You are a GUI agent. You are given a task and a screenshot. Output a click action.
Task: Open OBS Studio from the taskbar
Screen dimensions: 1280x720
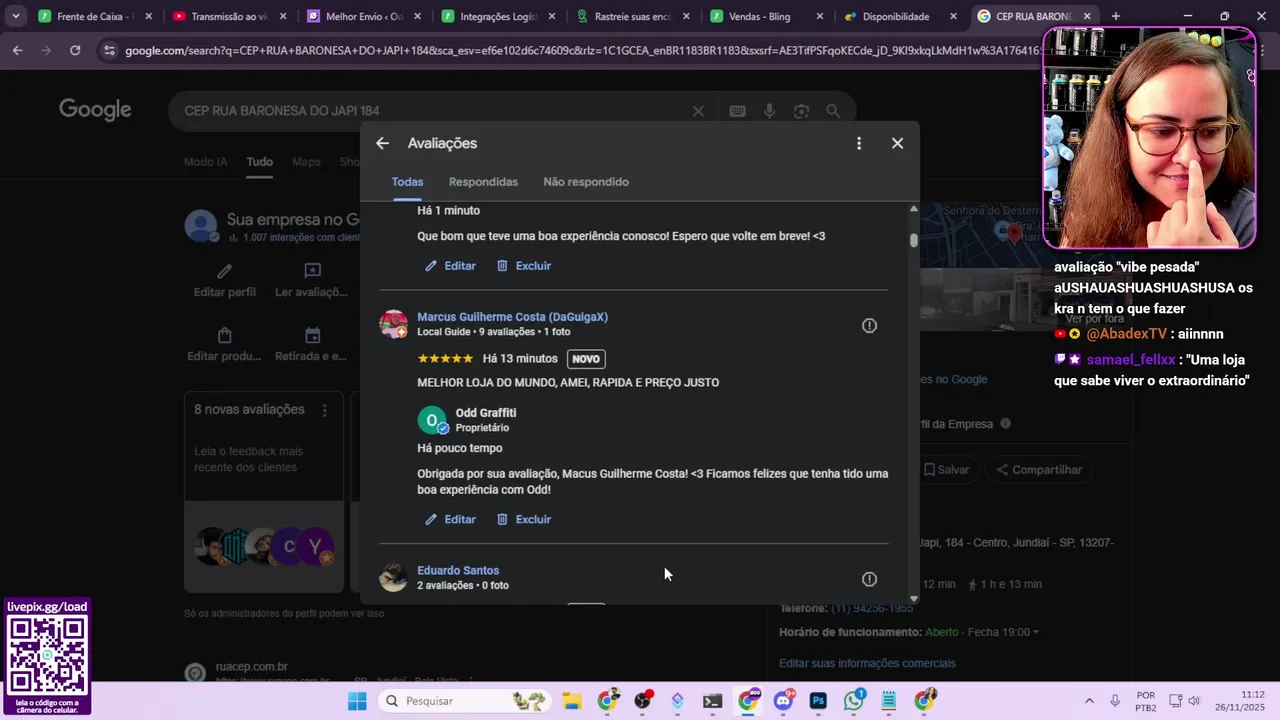tap(643, 701)
